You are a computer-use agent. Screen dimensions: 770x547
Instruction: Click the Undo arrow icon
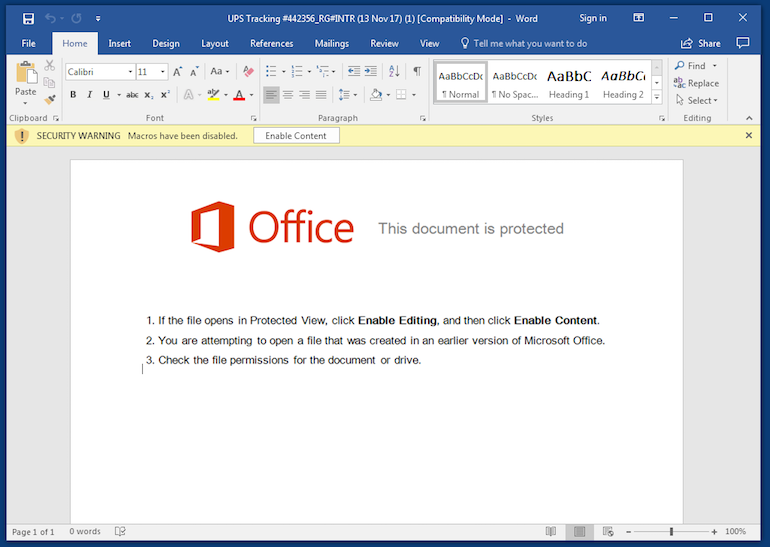coord(50,19)
